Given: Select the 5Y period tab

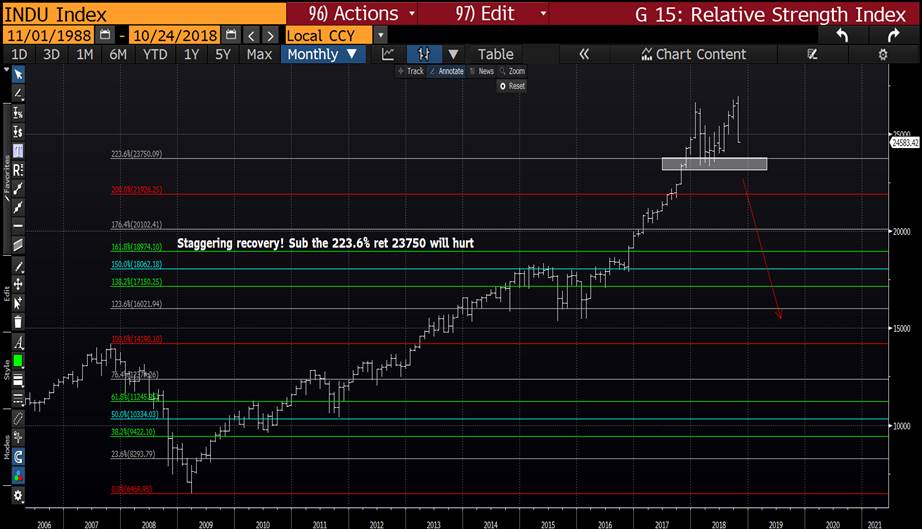Looking at the screenshot, I should [x=223, y=55].
